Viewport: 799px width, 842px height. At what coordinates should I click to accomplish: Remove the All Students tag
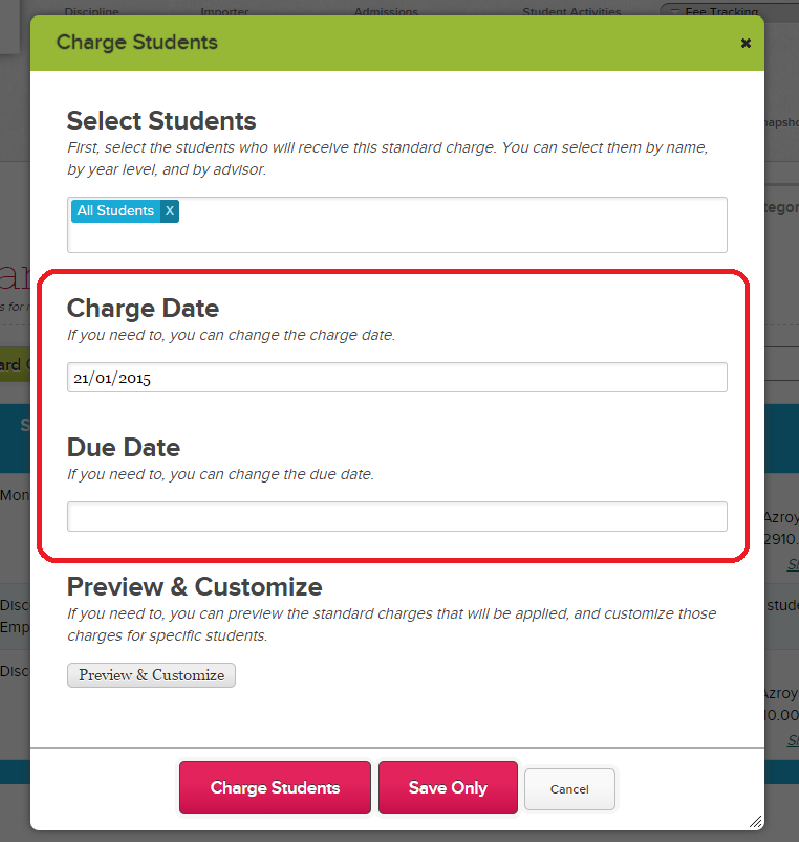[169, 211]
